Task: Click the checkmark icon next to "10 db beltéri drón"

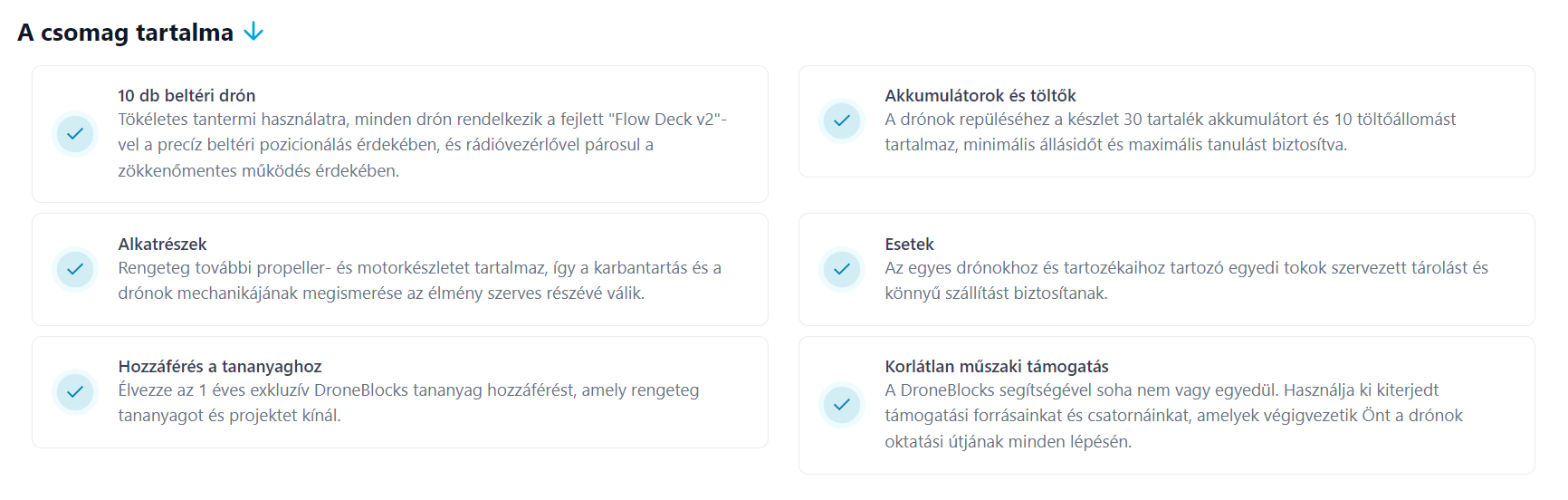Action: (x=75, y=134)
